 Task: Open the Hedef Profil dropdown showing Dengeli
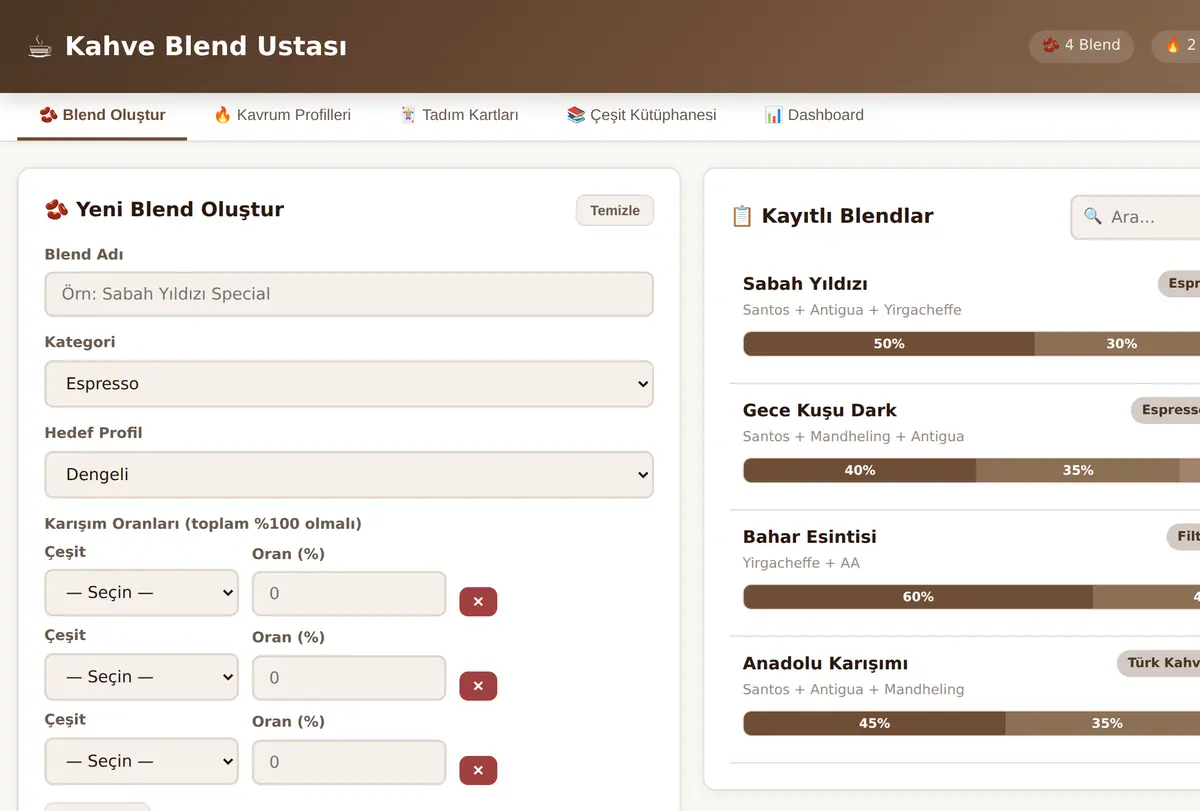349,475
